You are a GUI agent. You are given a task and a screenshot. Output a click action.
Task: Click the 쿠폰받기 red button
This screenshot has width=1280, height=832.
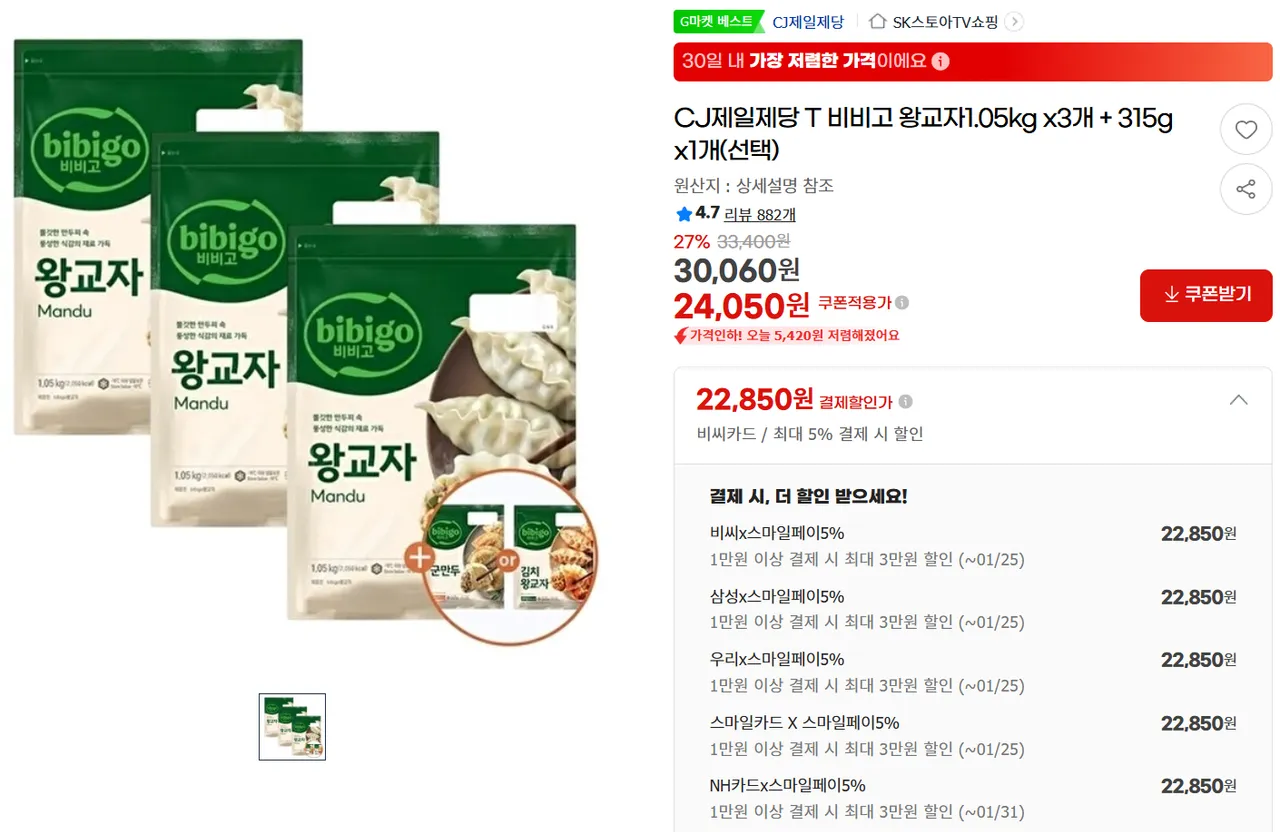1206,295
